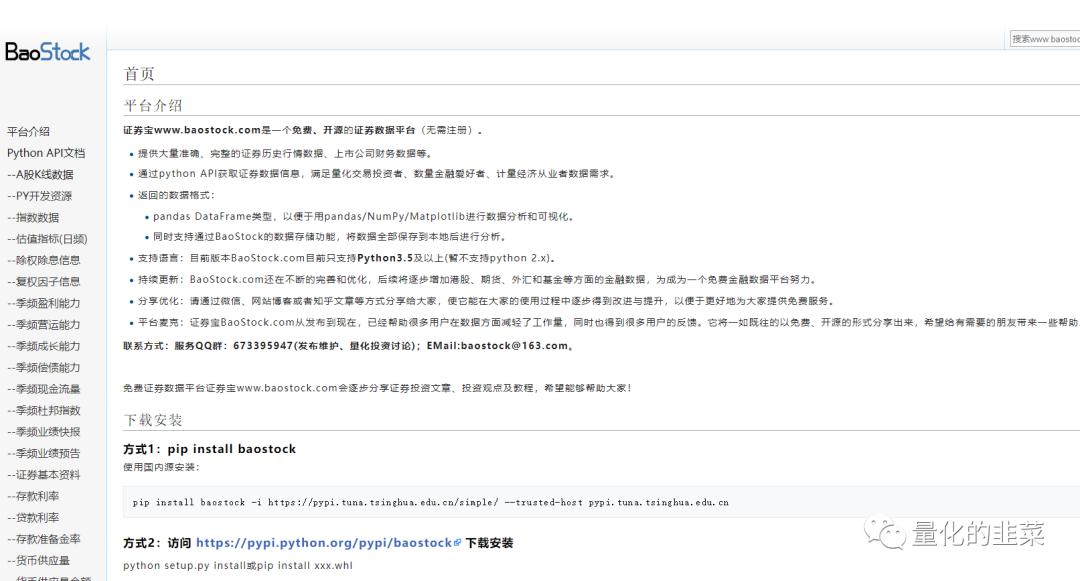Open 季频现金流量 page

[x=44, y=389]
